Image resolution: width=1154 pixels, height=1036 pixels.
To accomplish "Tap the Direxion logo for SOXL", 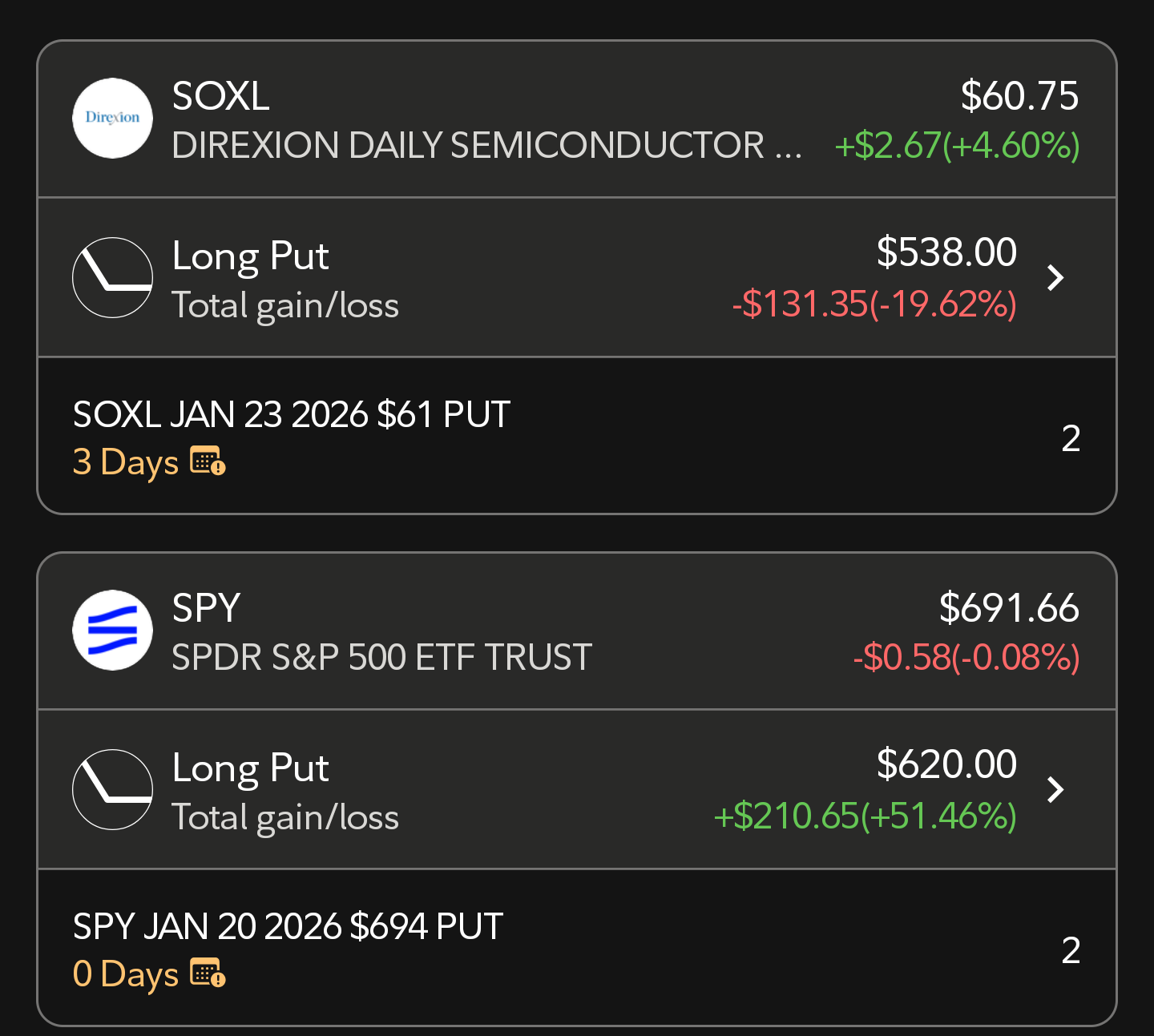I will pos(112,118).
